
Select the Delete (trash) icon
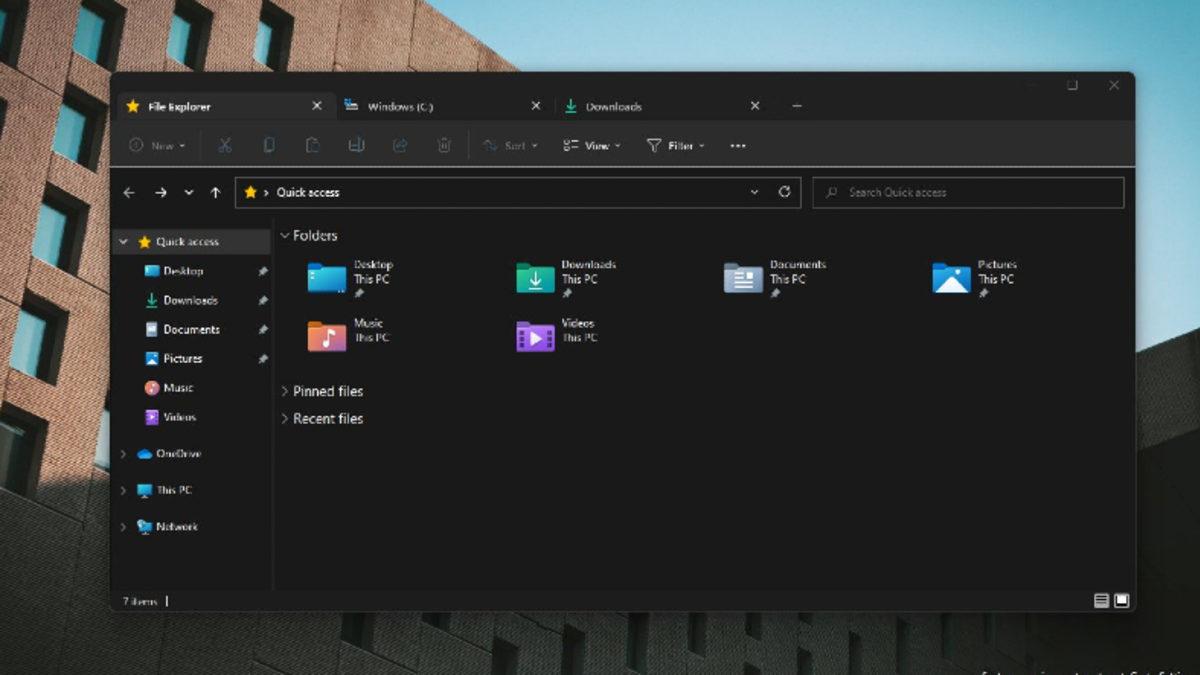tap(444, 145)
